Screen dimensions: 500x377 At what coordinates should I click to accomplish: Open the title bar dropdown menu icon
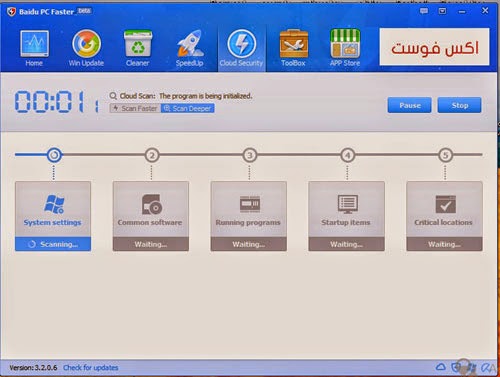pyautogui.click(x=442, y=11)
